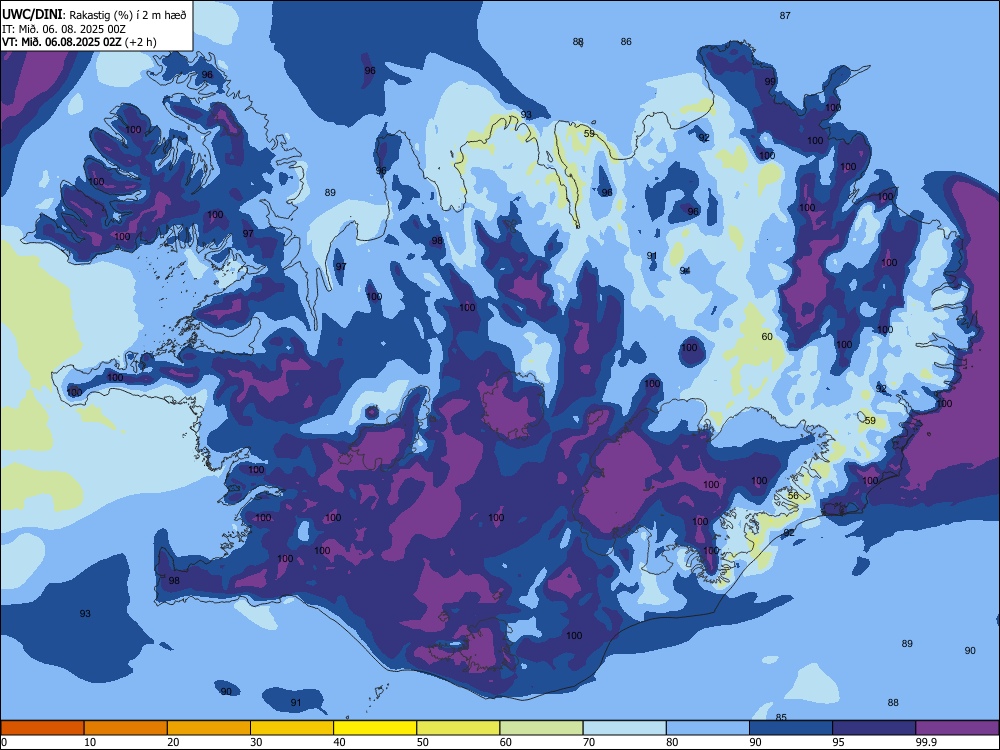Pick the light green 60–70 legend swatch
1000x750 pixels.
[x=541, y=728]
